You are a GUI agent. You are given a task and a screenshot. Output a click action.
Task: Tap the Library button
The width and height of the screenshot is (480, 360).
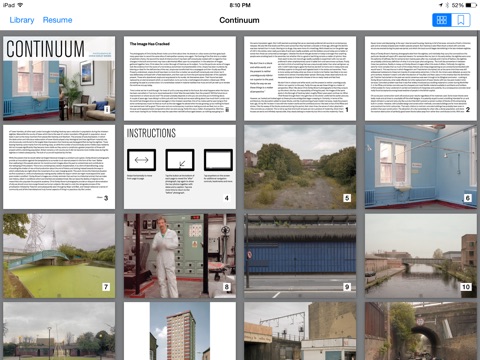pos(22,20)
